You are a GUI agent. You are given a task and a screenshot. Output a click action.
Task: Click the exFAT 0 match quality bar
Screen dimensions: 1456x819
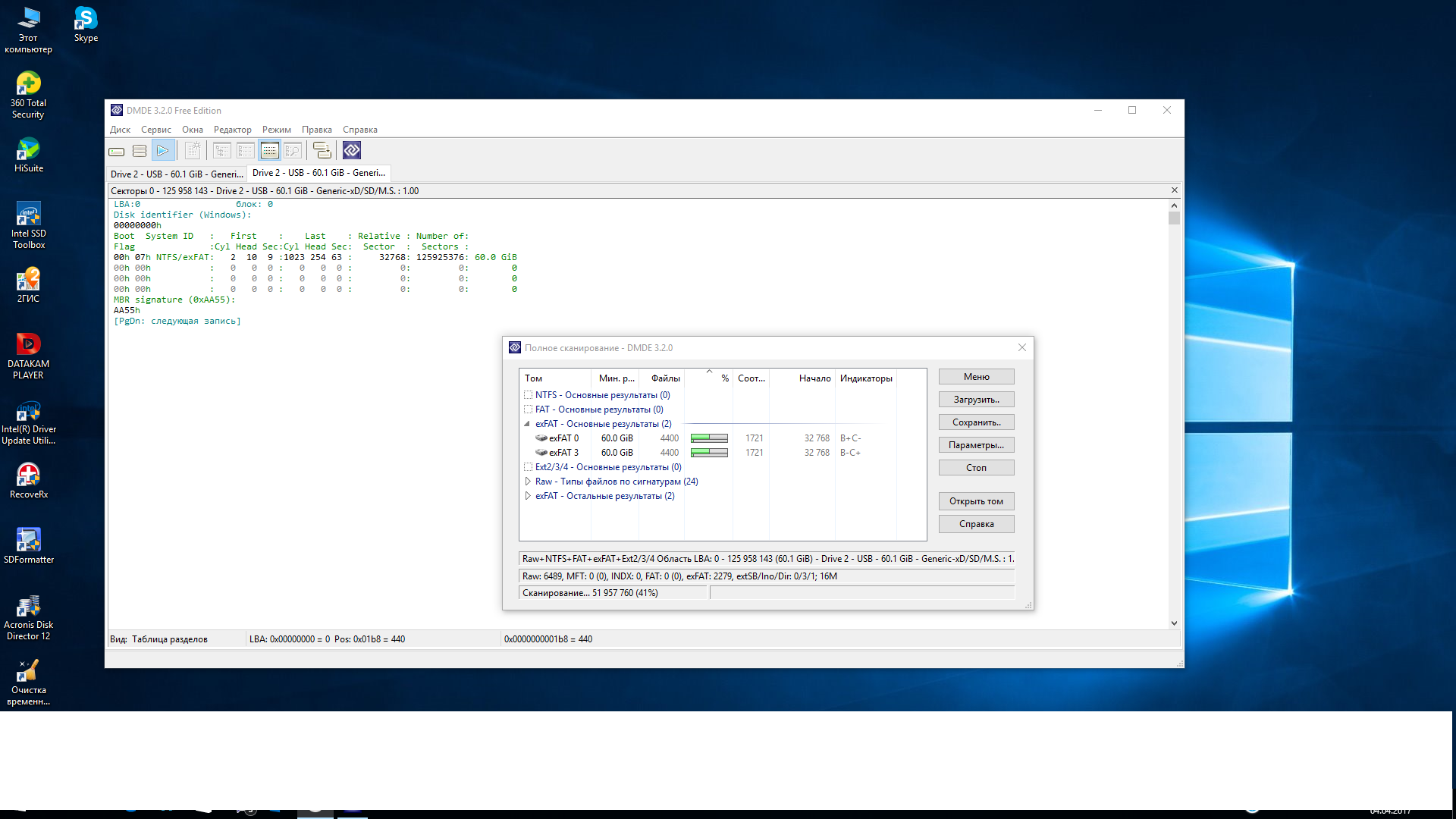(x=709, y=438)
